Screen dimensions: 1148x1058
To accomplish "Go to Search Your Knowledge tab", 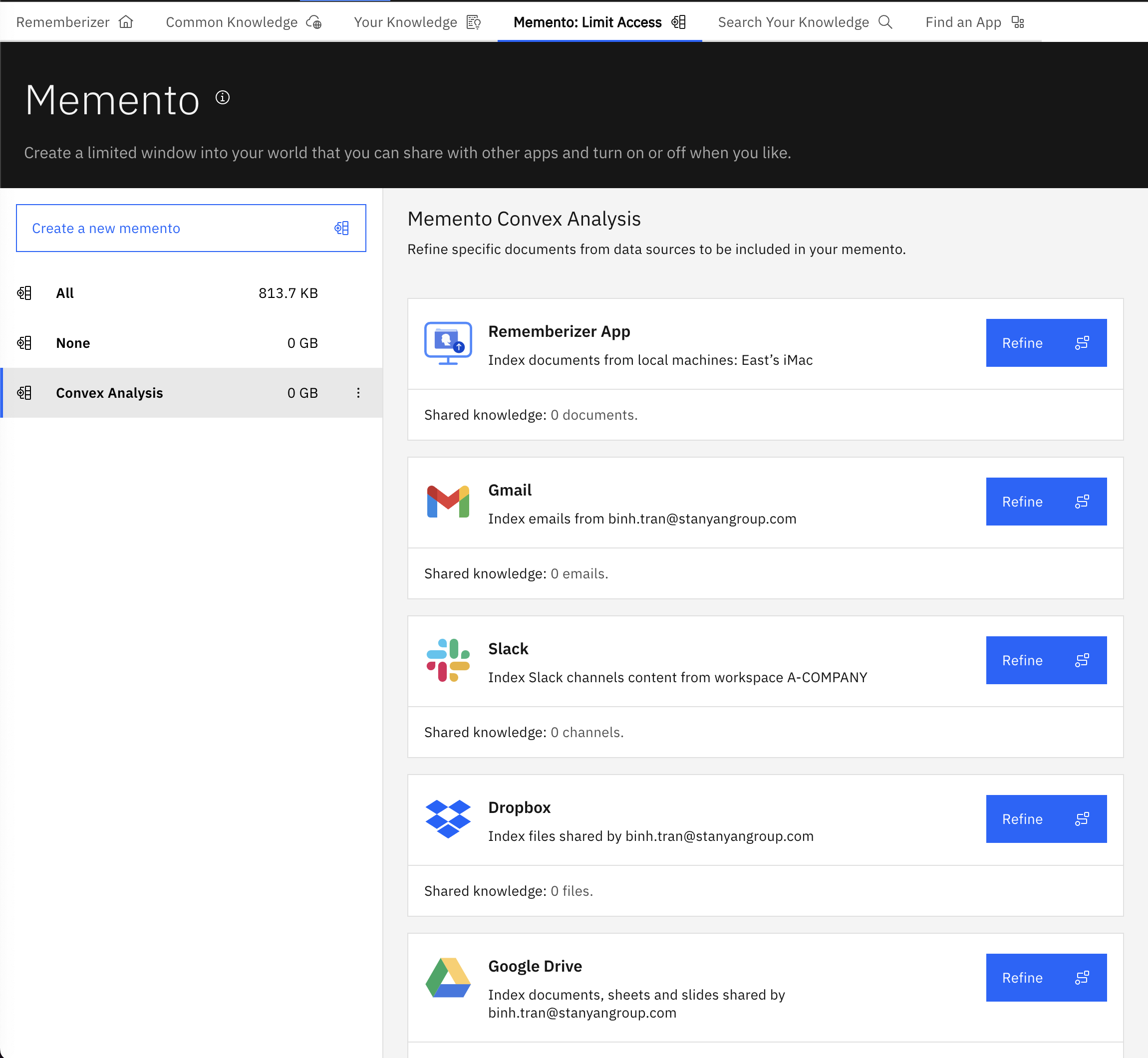I will [805, 22].
